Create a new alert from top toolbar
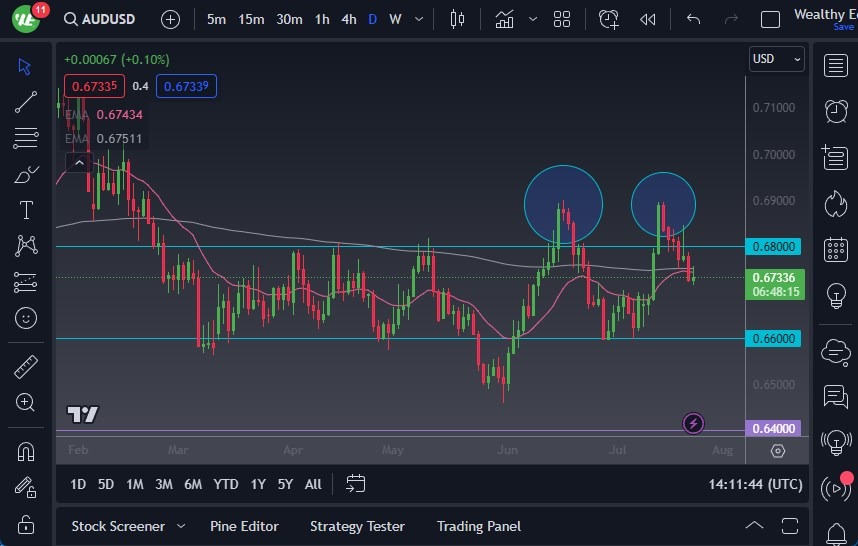This screenshot has width=858, height=546. [608, 19]
